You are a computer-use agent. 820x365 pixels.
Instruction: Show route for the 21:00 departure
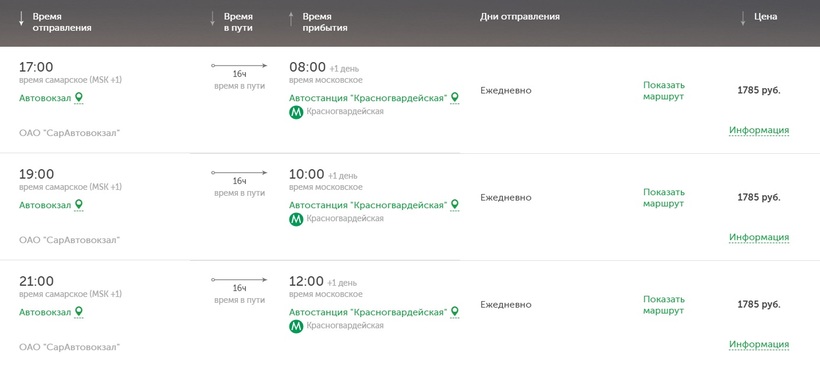(664, 305)
